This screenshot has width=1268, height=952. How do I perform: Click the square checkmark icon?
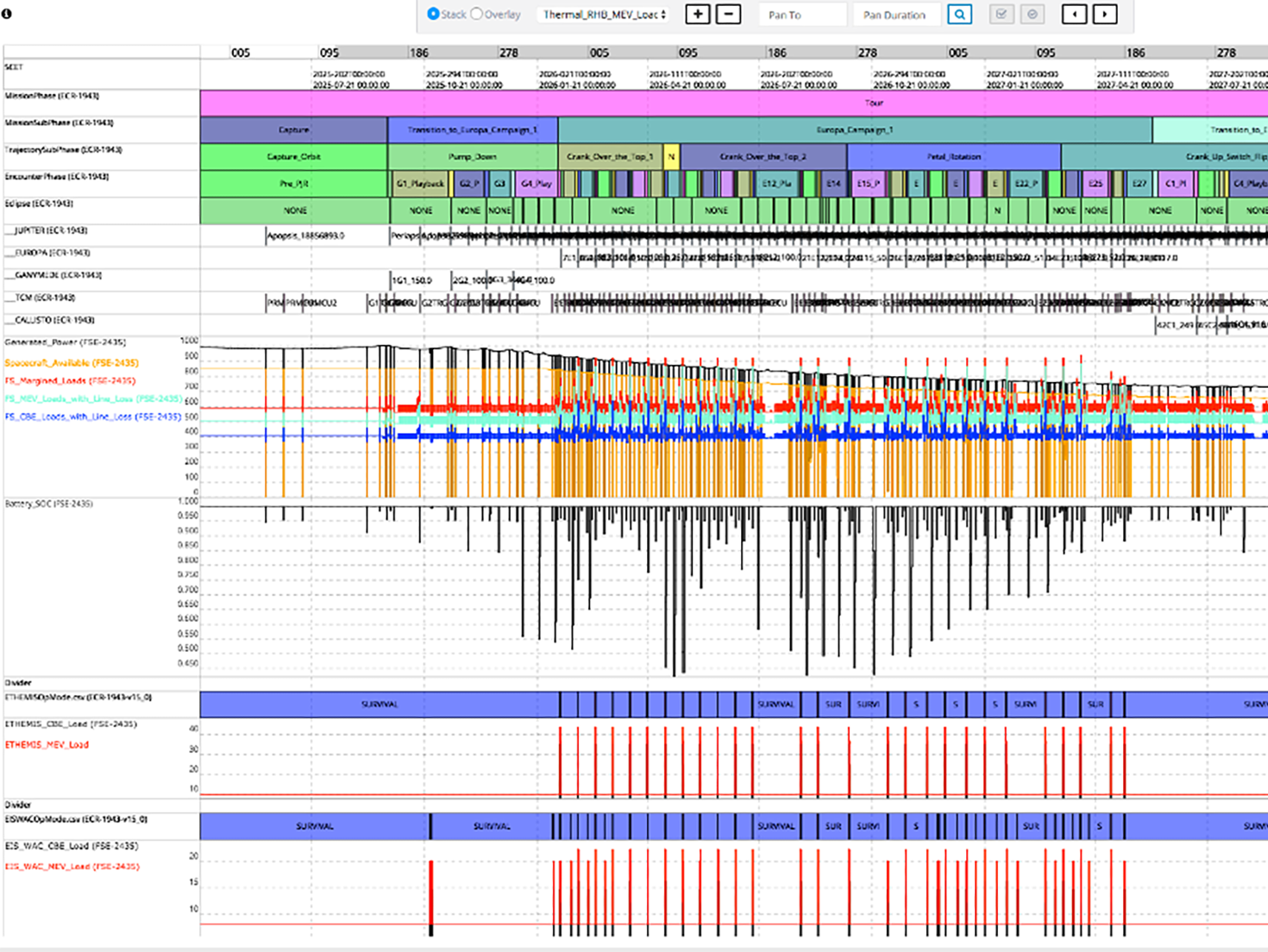[1001, 14]
